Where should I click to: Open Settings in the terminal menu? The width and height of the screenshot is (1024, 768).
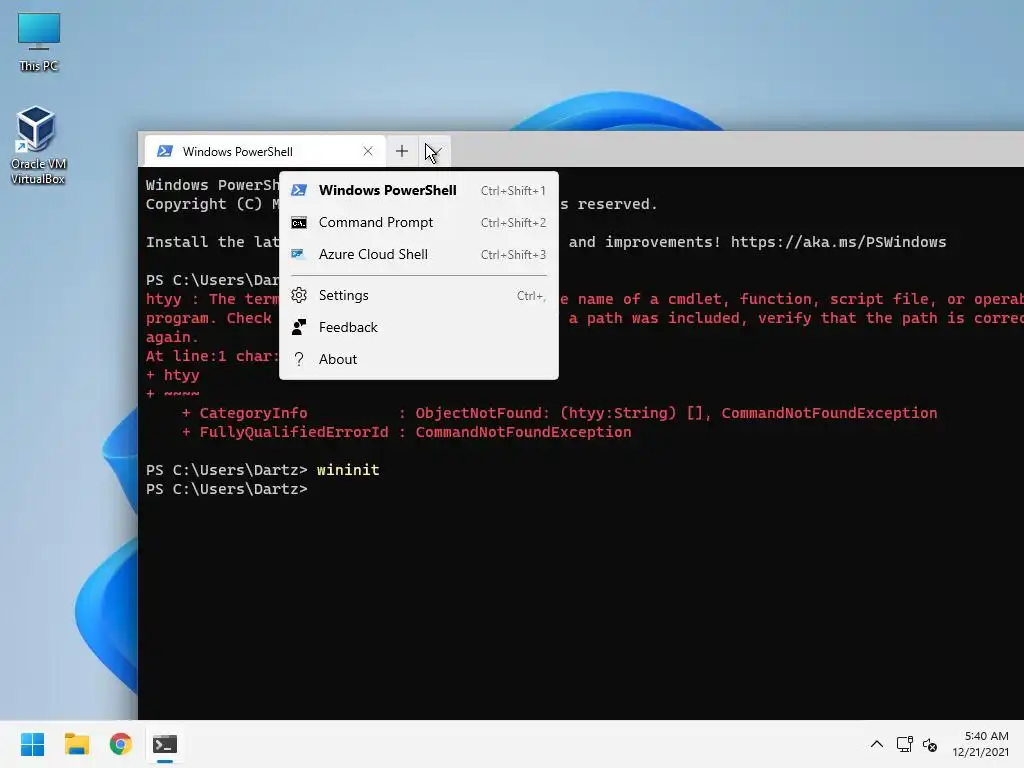point(419,295)
